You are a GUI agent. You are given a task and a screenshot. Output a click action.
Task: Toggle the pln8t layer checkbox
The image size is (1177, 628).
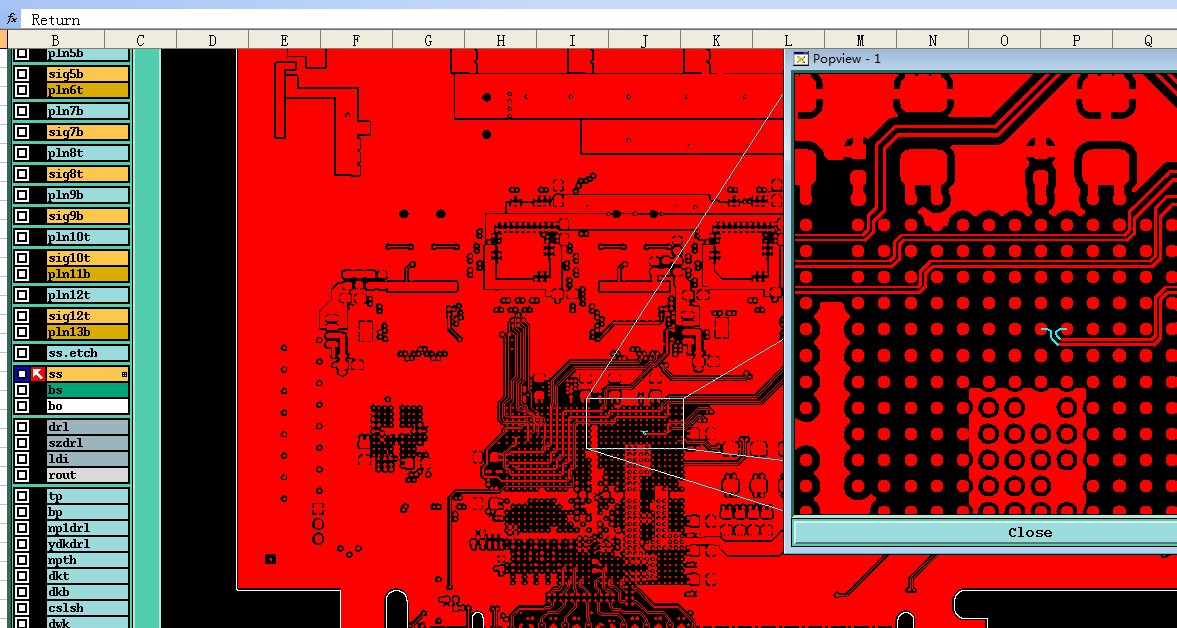coord(23,153)
